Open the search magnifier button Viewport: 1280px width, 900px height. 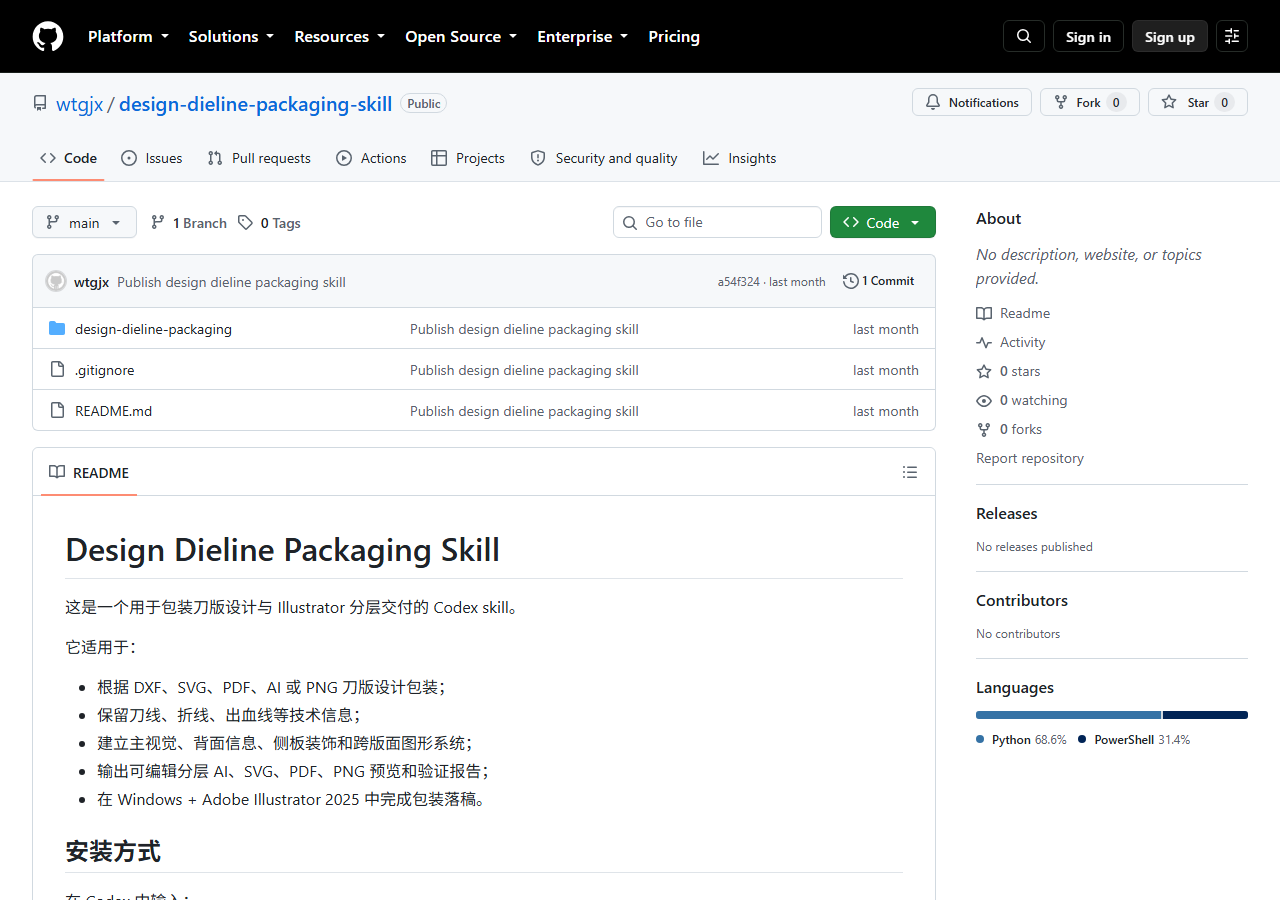(1024, 36)
